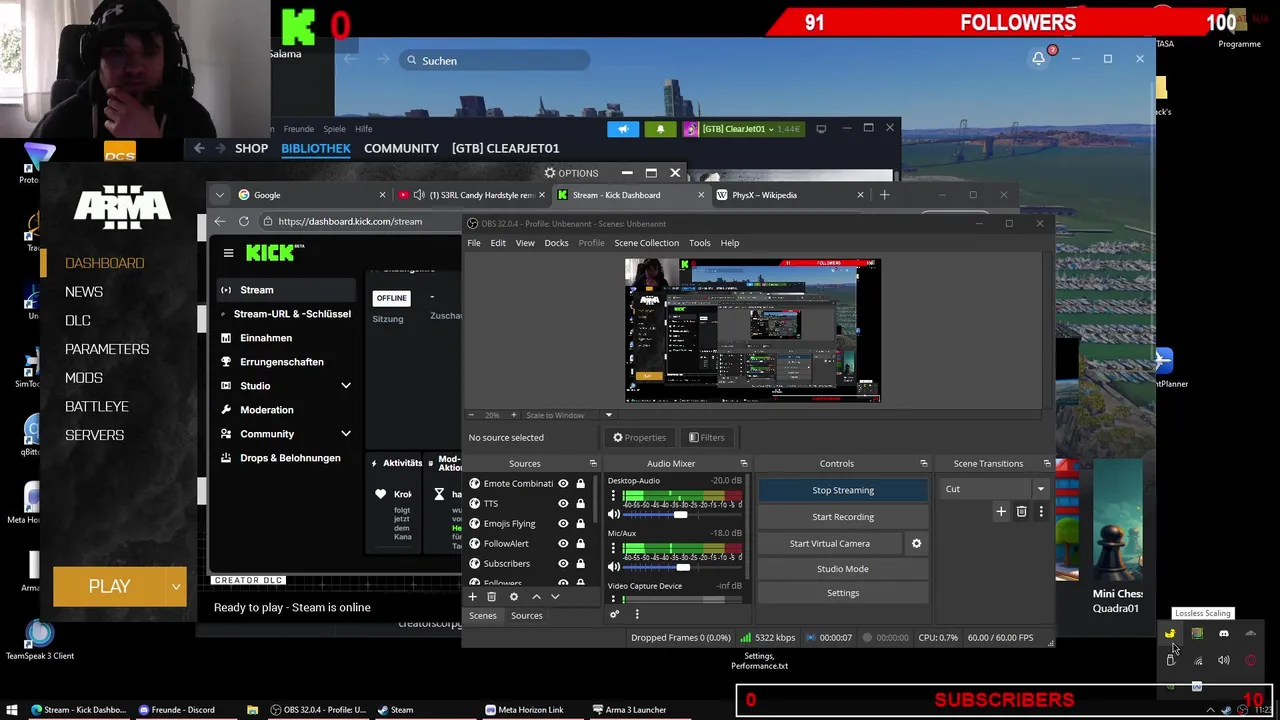The height and width of the screenshot is (720, 1280).
Task: Open Kick hamburger menu
Action: pyautogui.click(x=228, y=254)
